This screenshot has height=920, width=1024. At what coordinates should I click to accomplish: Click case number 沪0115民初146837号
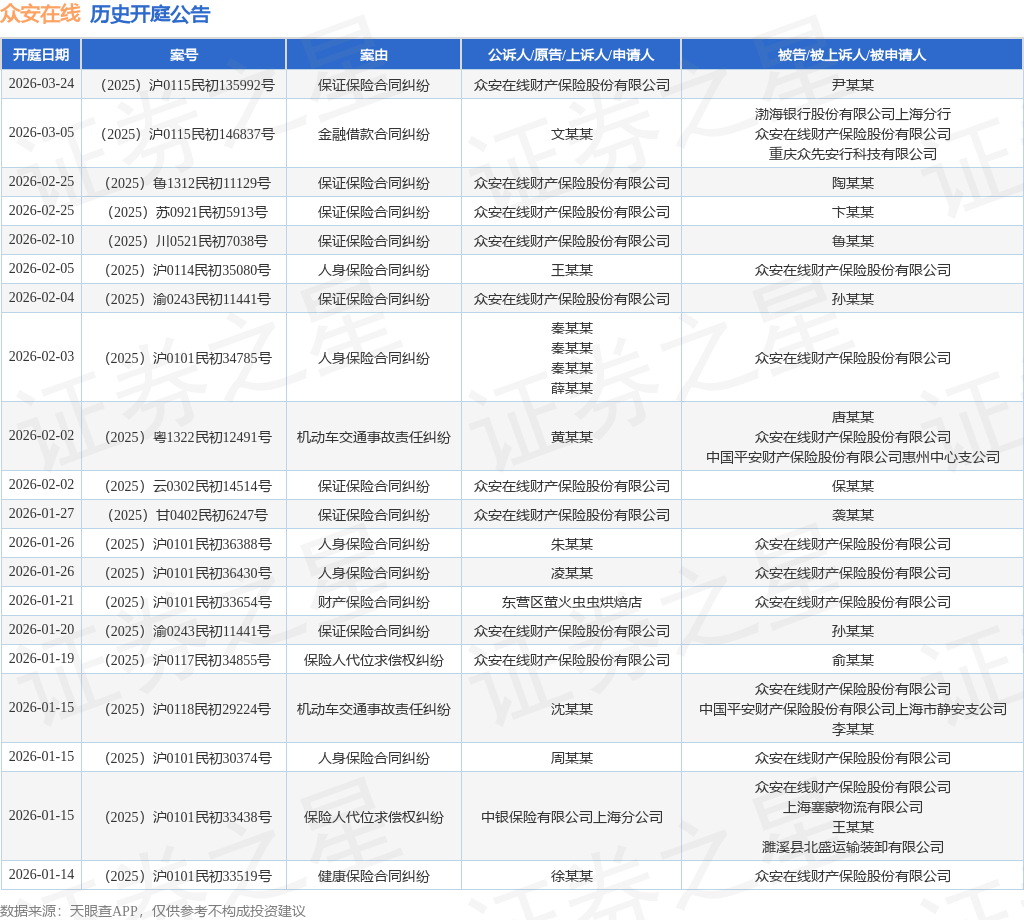(187, 135)
